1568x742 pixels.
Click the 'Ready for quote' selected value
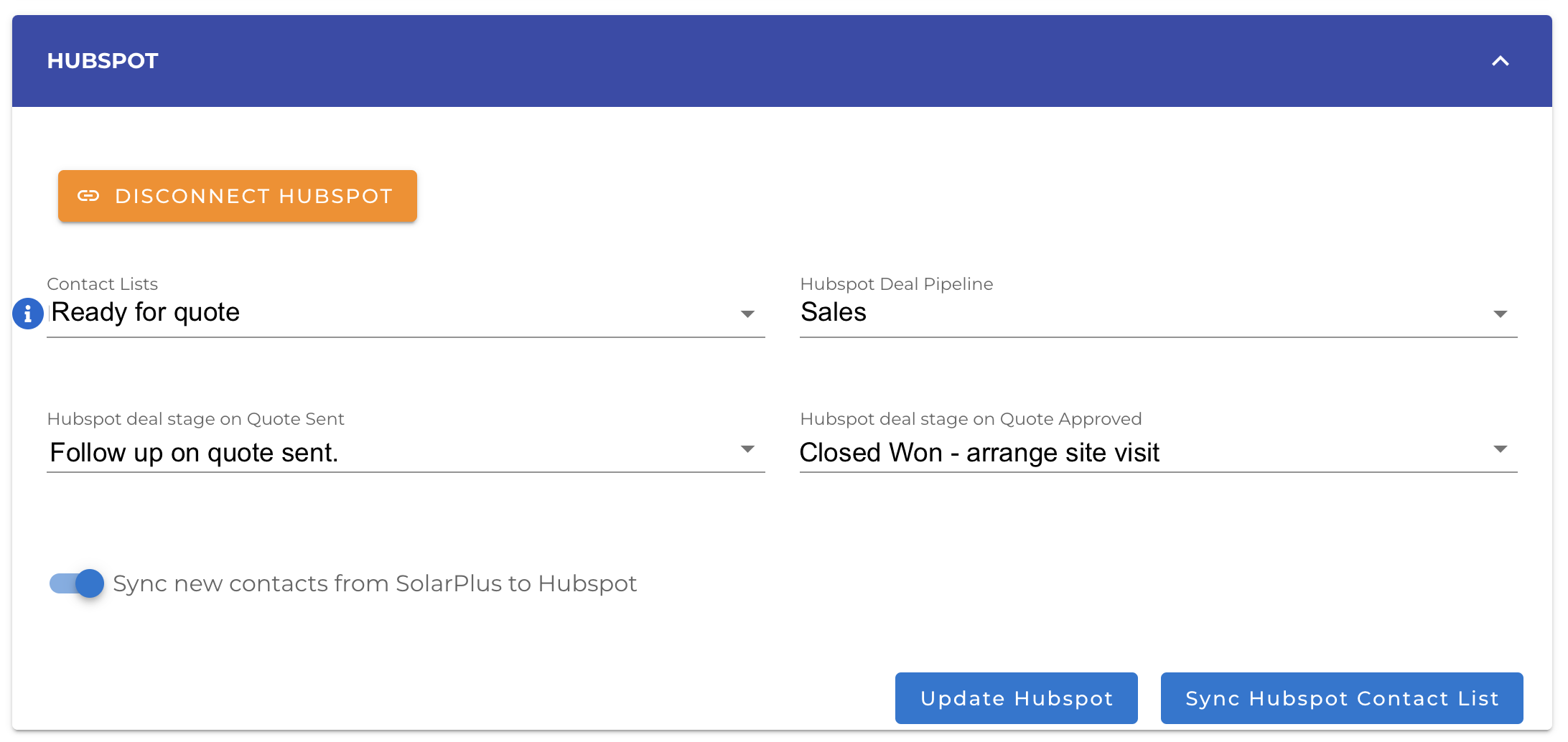click(146, 312)
